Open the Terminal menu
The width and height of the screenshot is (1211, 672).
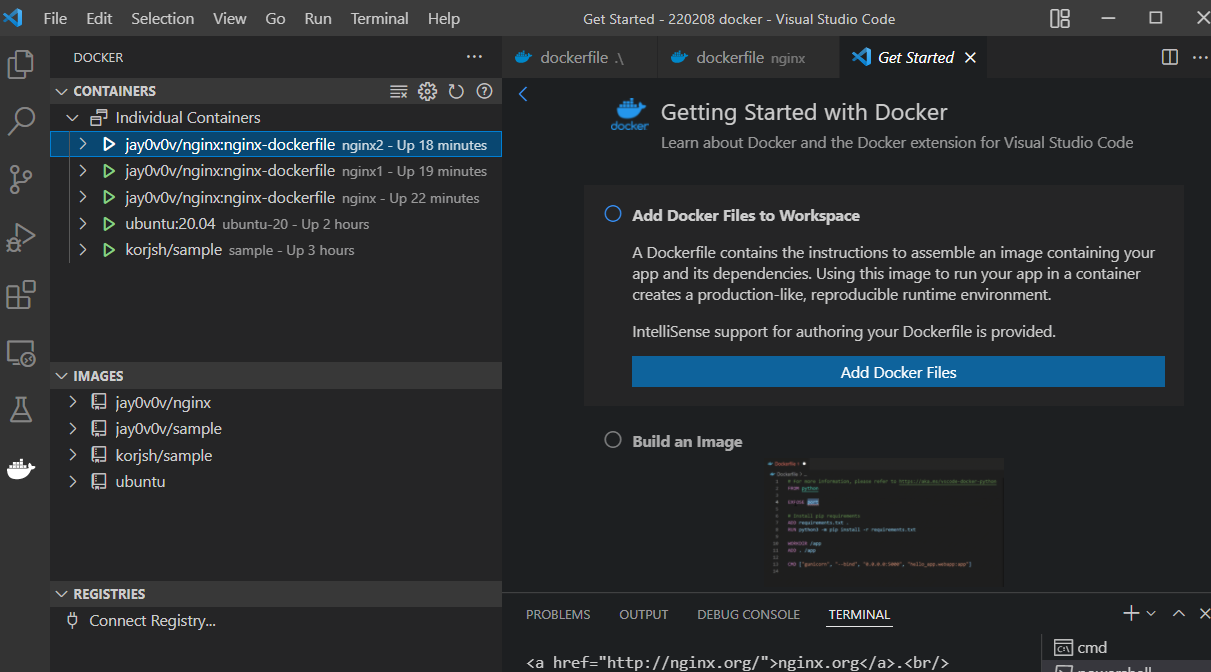point(380,19)
